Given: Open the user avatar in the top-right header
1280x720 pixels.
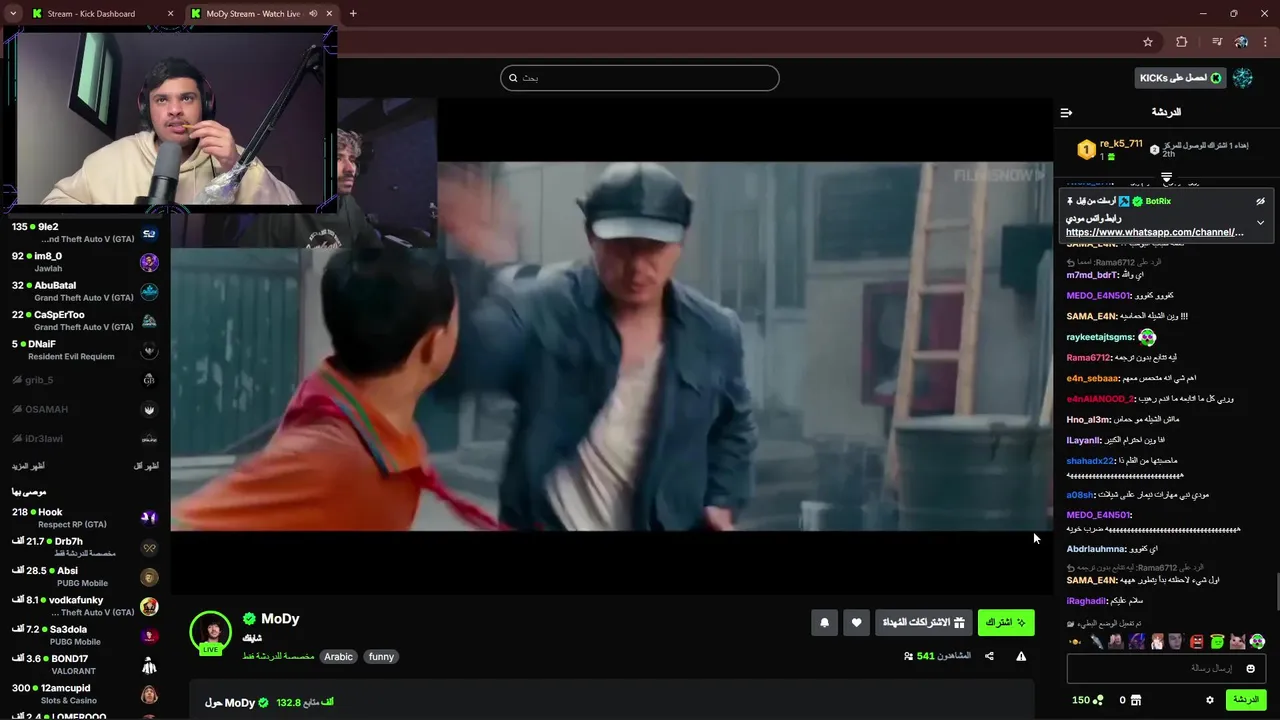Looking at the screenshot, I should [x=1243, y=77].
